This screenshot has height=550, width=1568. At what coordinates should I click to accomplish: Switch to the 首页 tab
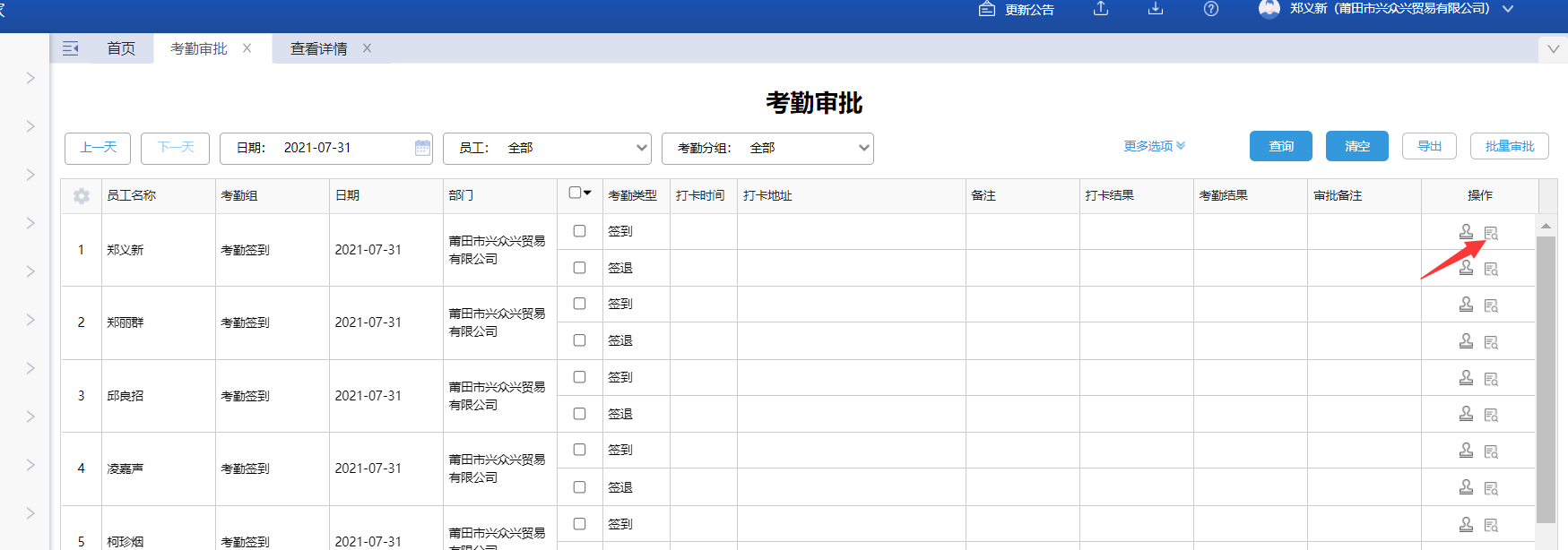121,48
